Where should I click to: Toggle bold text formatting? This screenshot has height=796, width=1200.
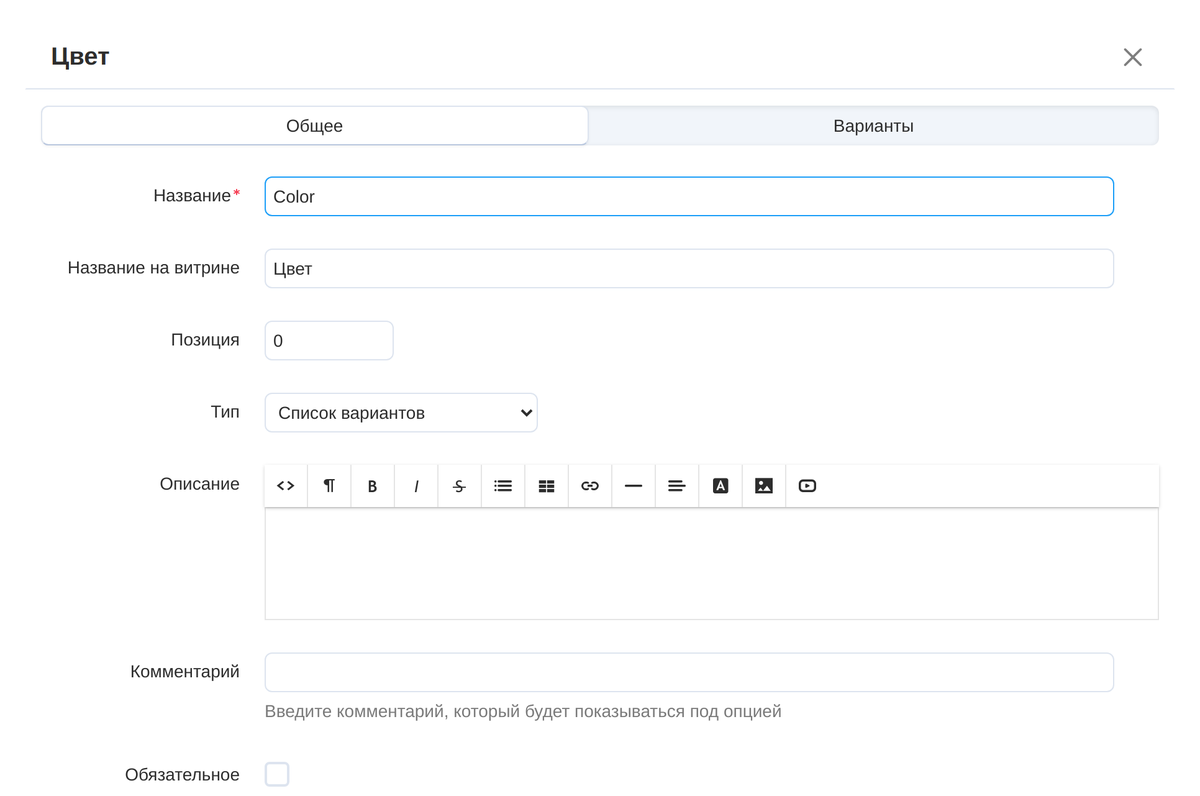(372, 486)
